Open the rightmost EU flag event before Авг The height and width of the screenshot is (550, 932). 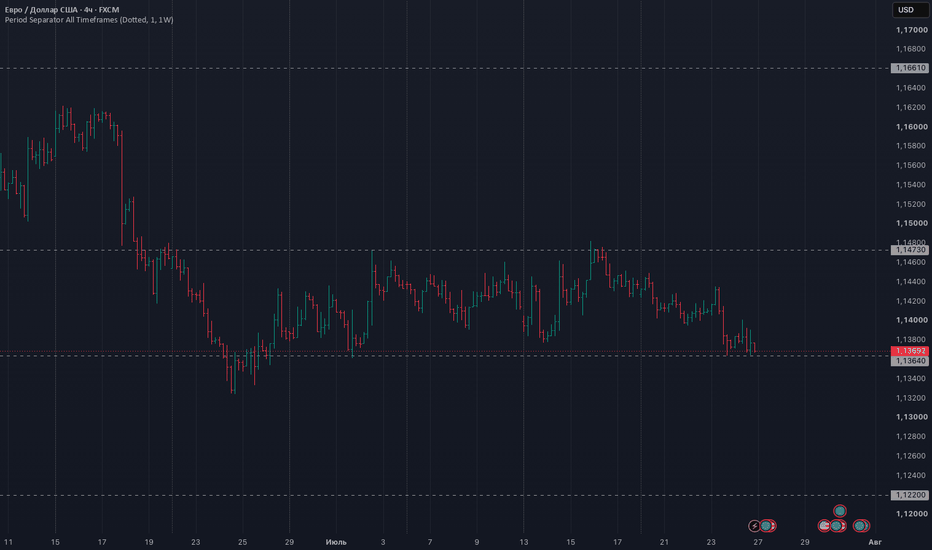point(860,526)
